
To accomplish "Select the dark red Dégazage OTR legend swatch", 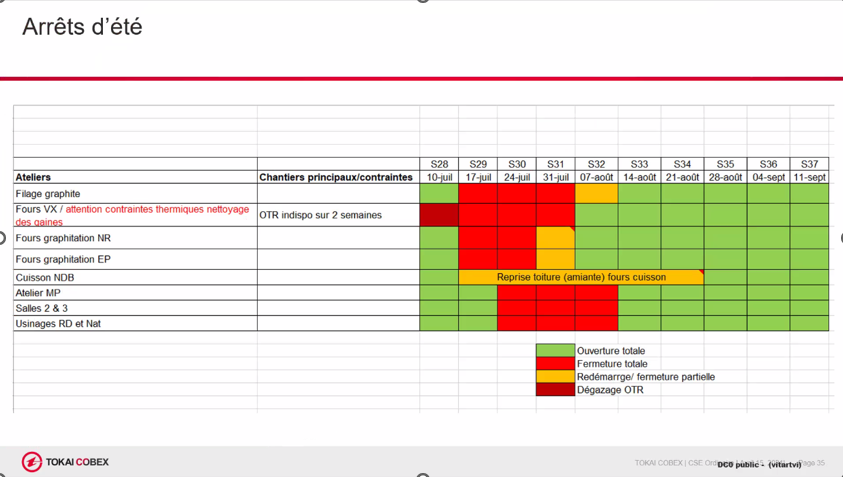I will (555, 390).
